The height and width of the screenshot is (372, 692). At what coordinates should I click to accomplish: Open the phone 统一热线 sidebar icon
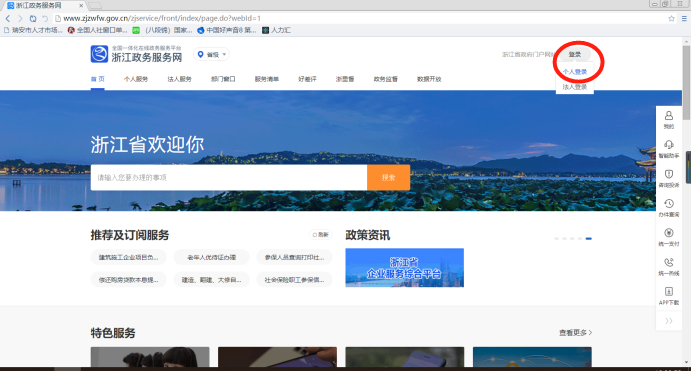[x=669, y=267]
